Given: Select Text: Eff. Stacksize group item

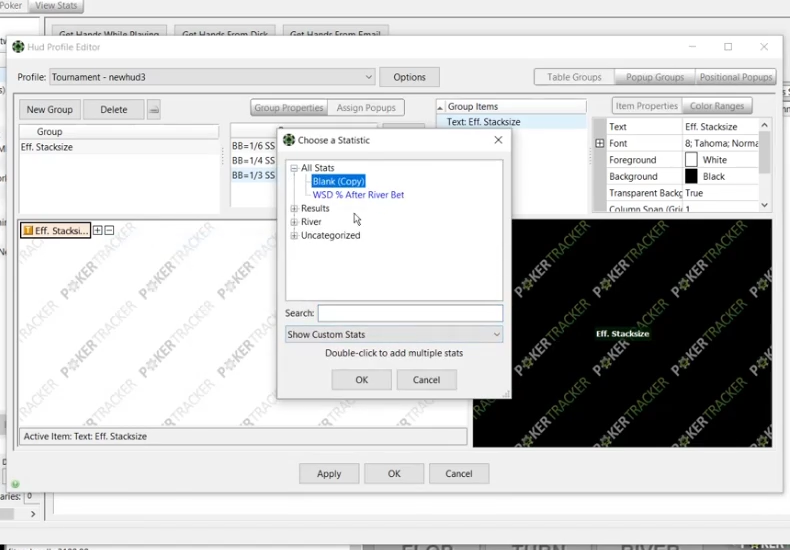Looking at the screenshot, I should [511, 122].
